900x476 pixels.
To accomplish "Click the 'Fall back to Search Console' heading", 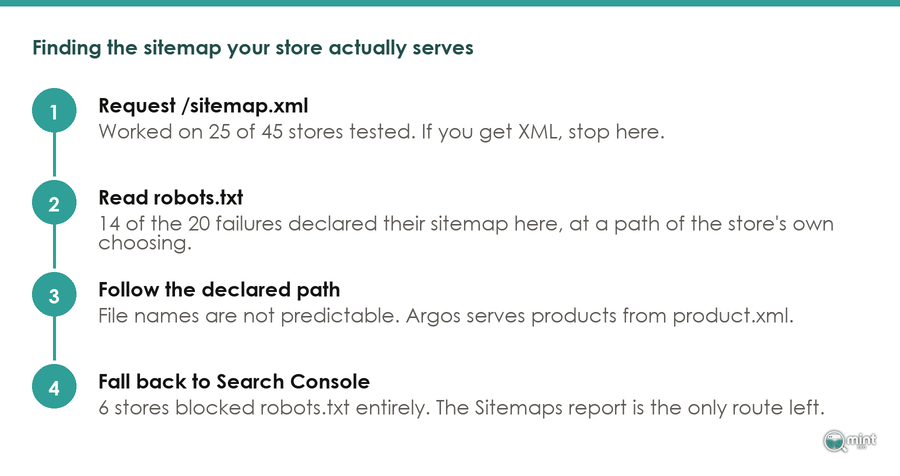I will (234, 381).
